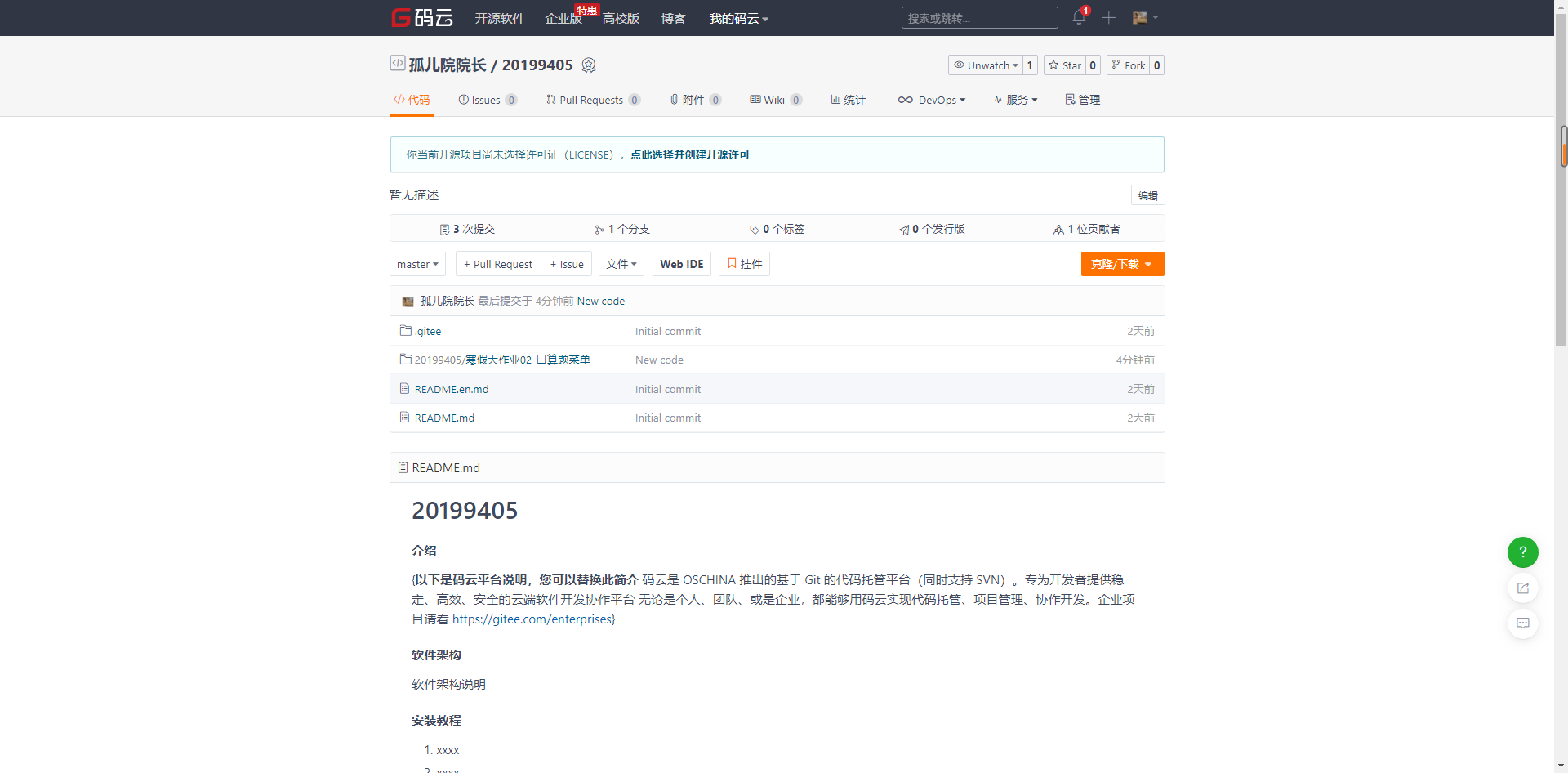The image size is (1568, 773).
Task: Click the 挂件 widget button
Action: [744, 264]
